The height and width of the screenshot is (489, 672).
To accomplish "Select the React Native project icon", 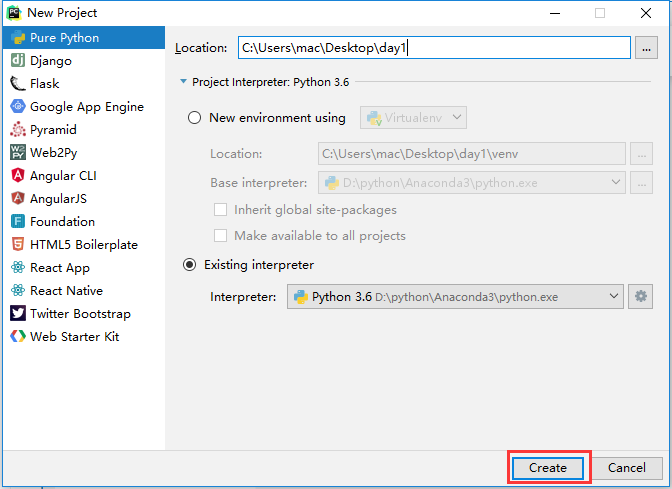I will [17, 291].
